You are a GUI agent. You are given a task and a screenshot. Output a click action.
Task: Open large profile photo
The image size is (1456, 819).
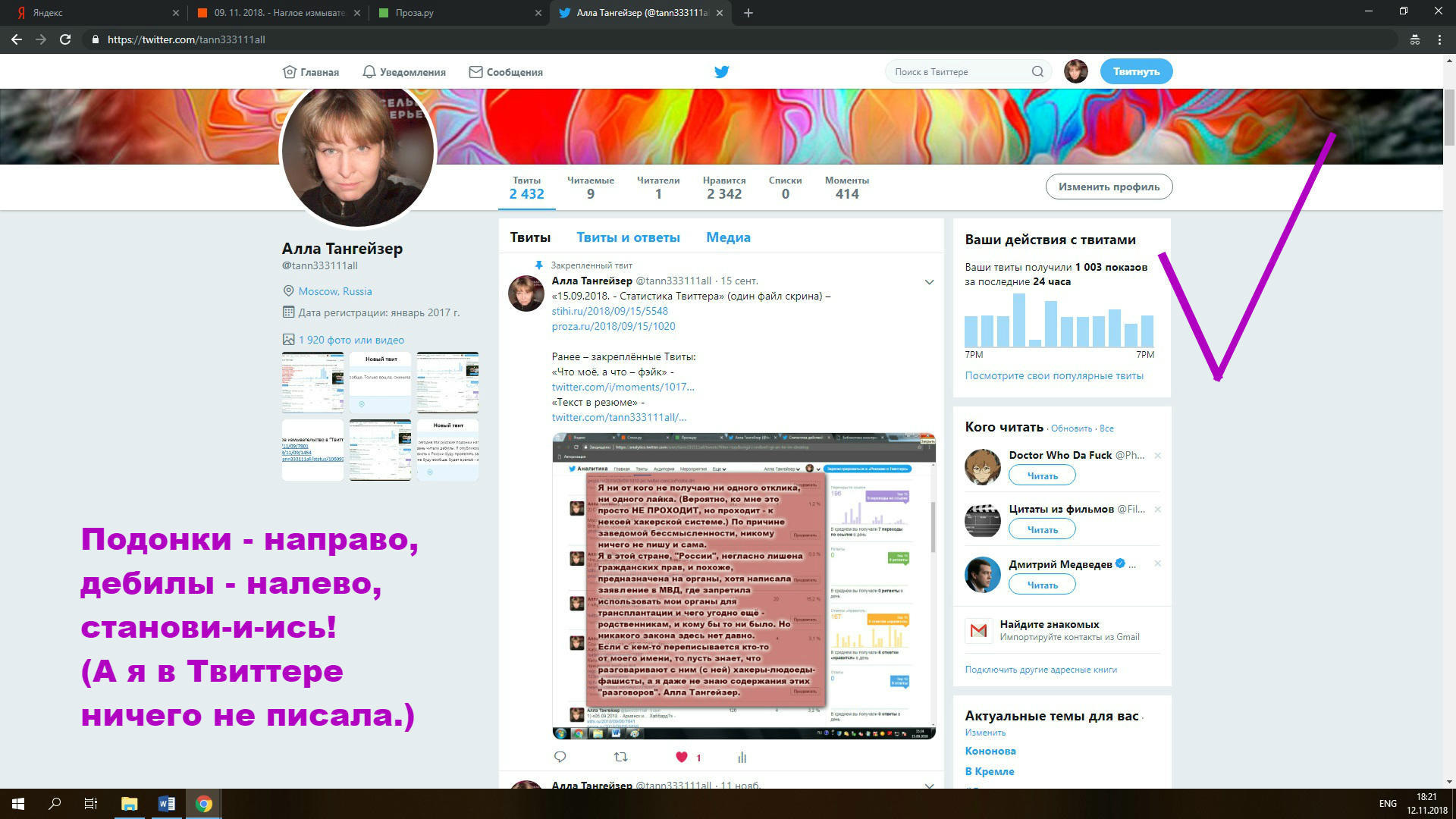pyautogui.click(x=357, y=150)
